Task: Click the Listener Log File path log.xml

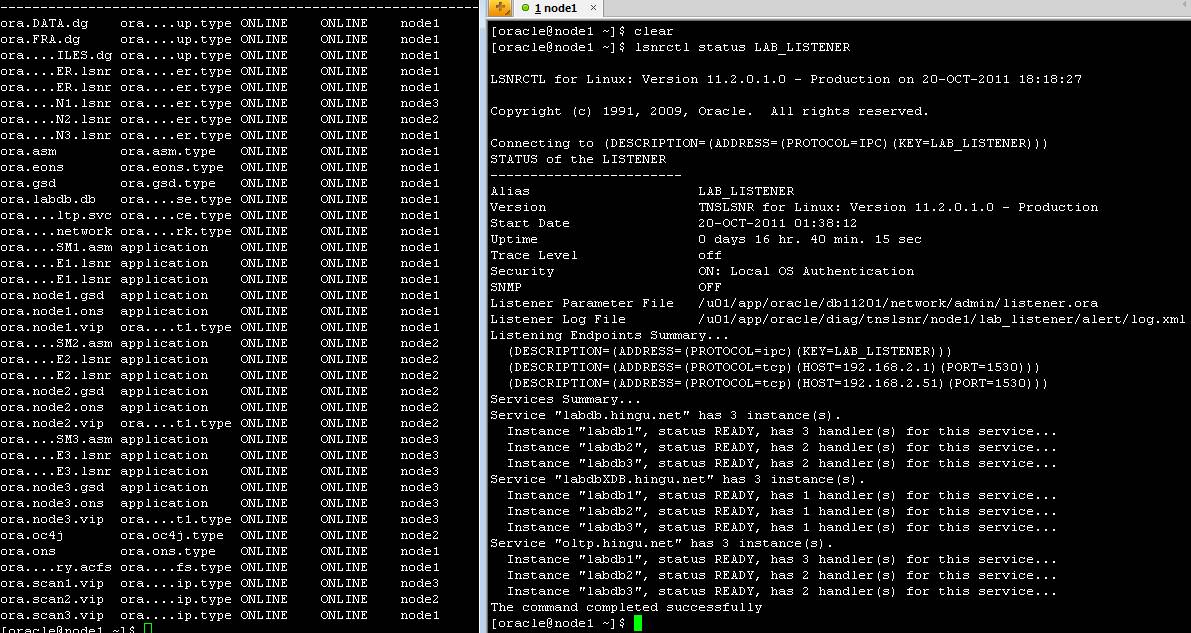Action: [x=941, y=319]
